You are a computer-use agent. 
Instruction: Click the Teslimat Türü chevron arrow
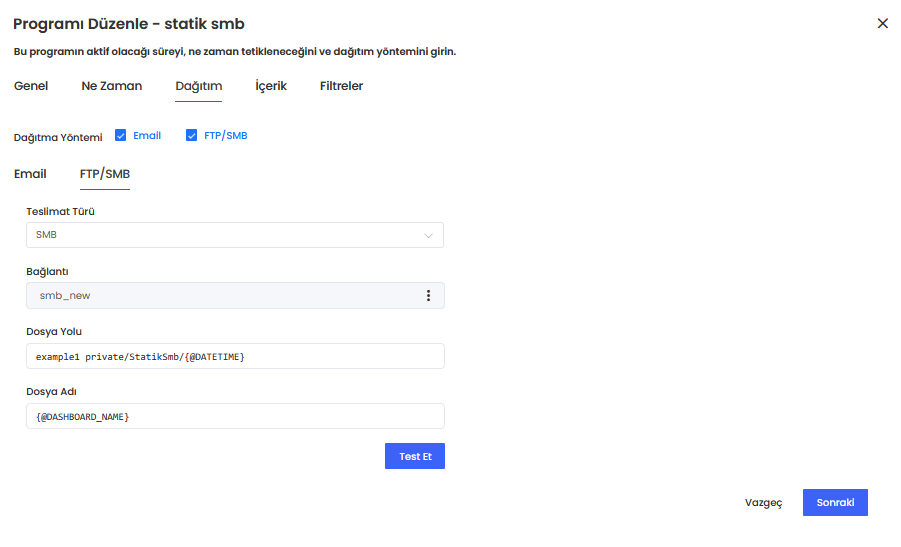pos(428,236)
